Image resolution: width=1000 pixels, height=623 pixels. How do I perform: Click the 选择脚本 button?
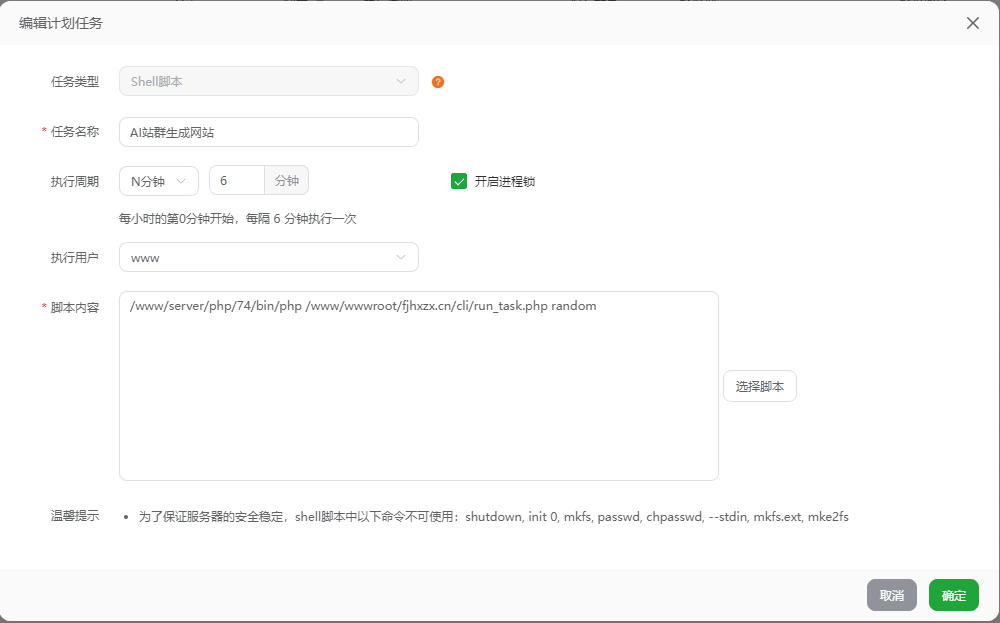[x=759, y=385]
